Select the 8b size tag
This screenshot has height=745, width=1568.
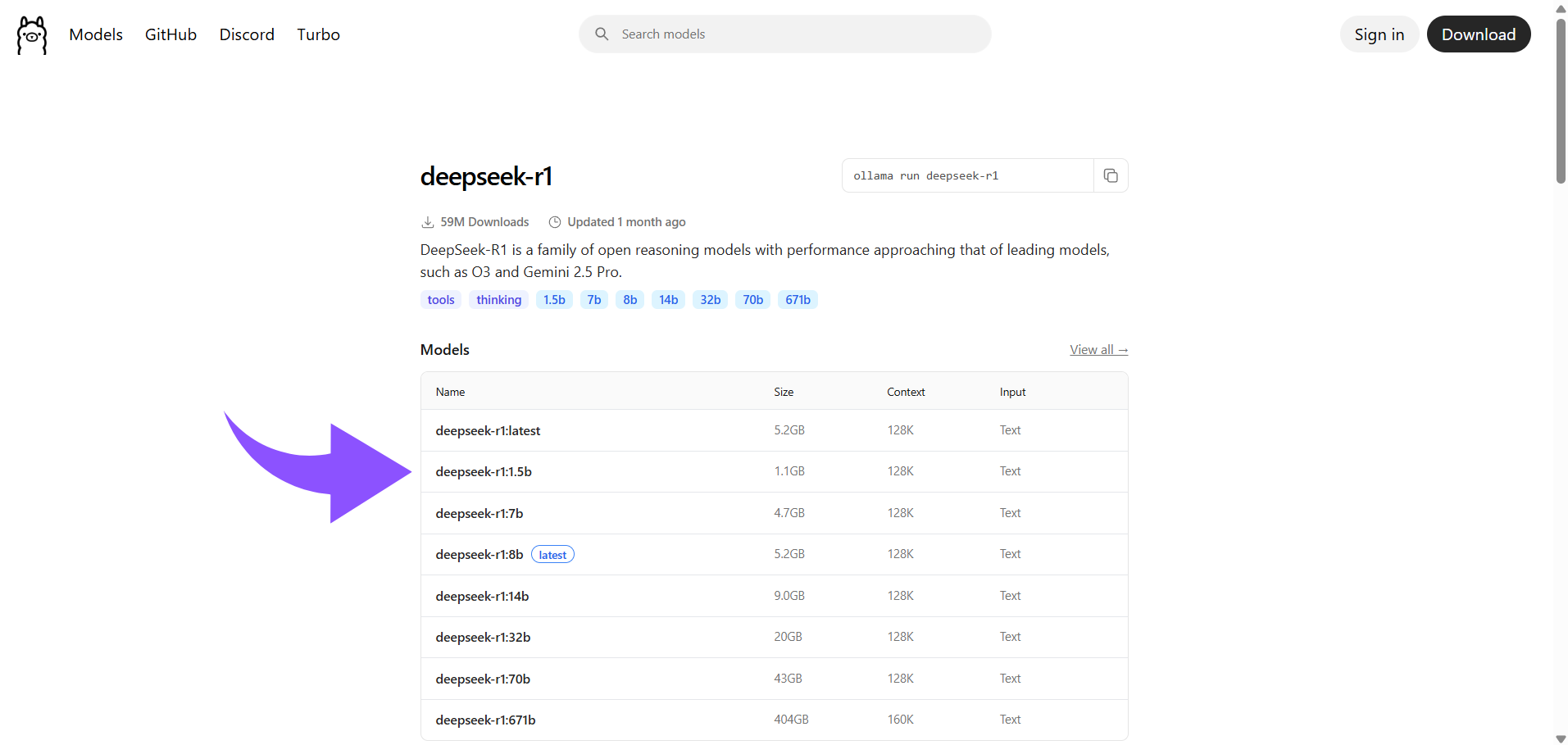click(x=630, y=300)
